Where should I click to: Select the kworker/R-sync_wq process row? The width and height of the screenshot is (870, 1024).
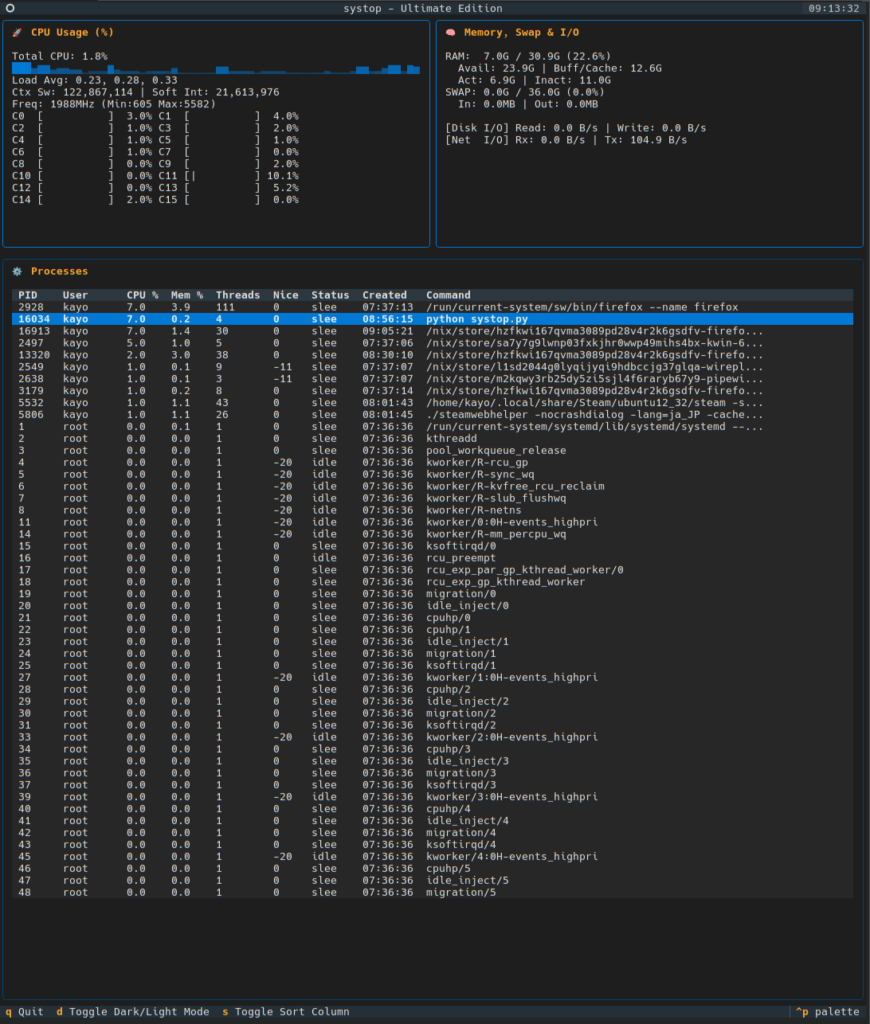click(432, 475)
